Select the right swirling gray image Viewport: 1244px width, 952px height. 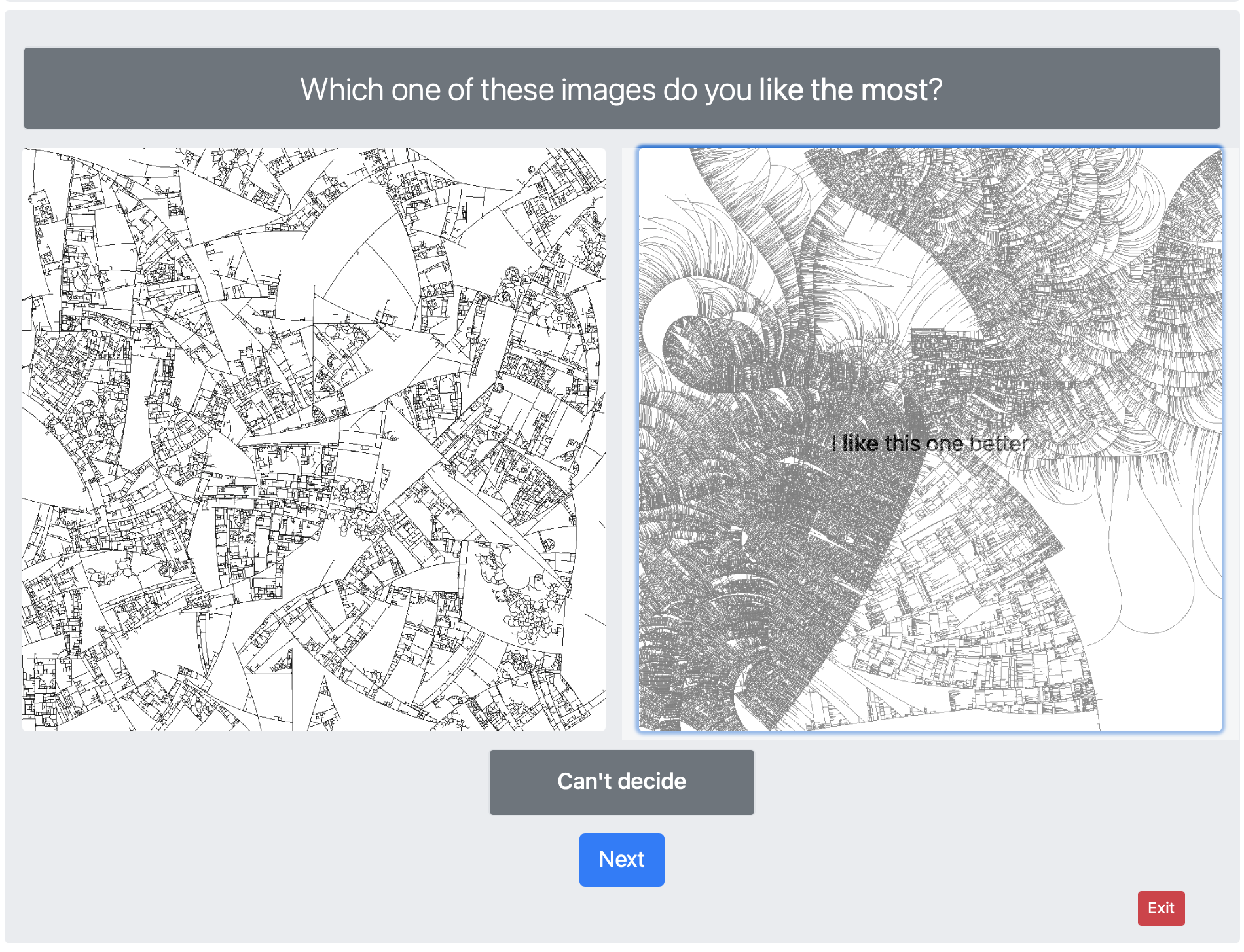(x=930, y=439)
